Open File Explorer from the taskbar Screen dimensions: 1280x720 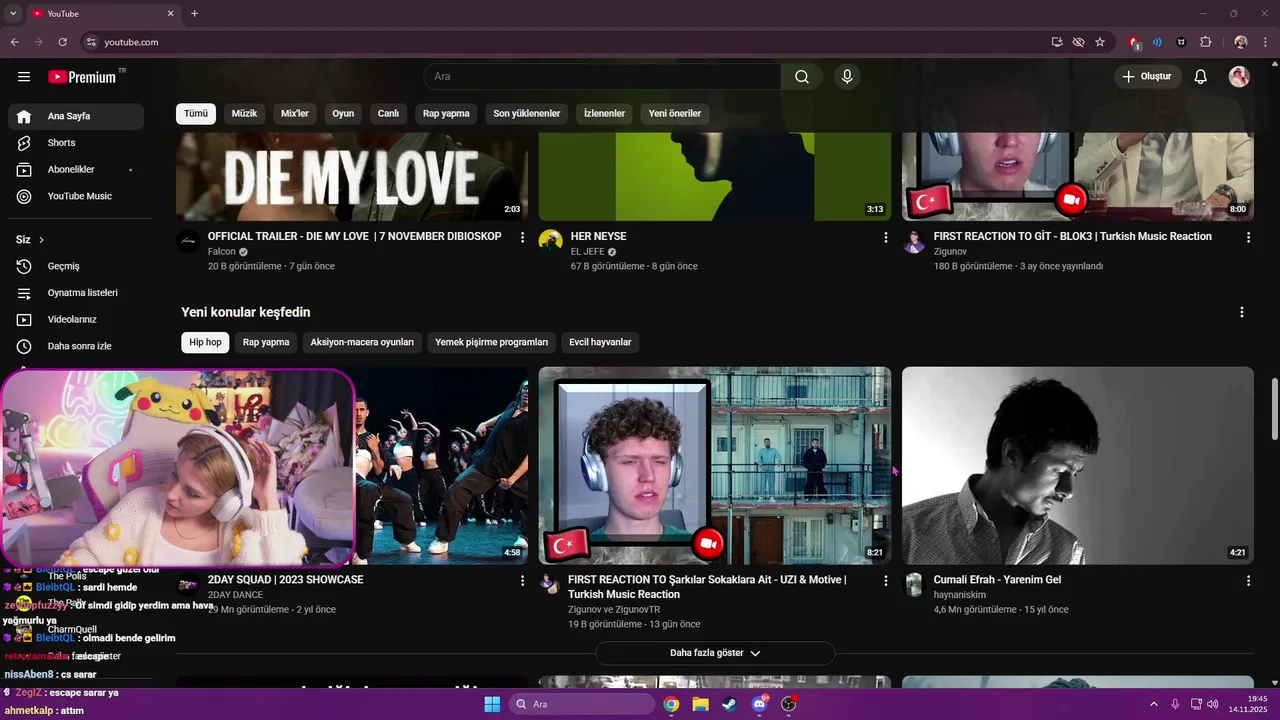click(x=700, y=704)
